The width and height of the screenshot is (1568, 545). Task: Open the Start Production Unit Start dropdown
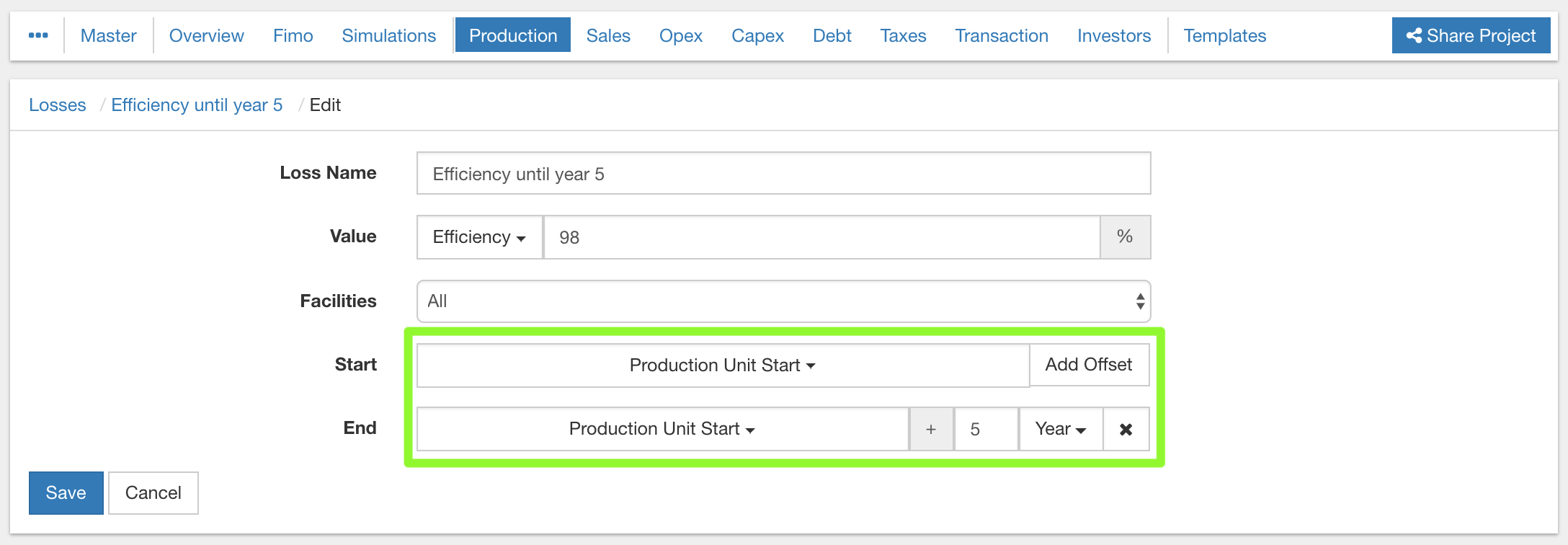coord(722,365)
